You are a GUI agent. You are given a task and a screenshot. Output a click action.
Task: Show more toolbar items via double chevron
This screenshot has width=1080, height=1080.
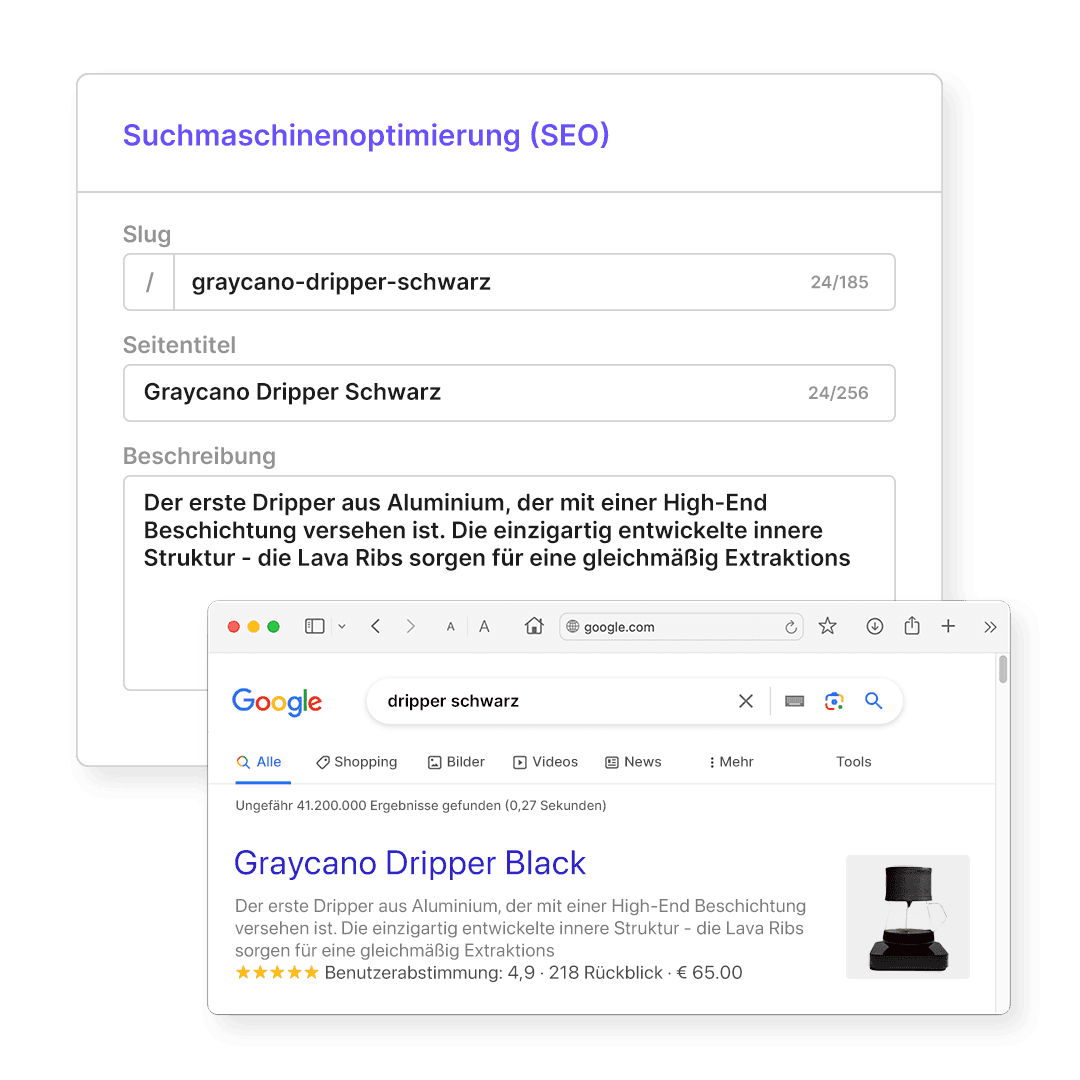[990, 627]
